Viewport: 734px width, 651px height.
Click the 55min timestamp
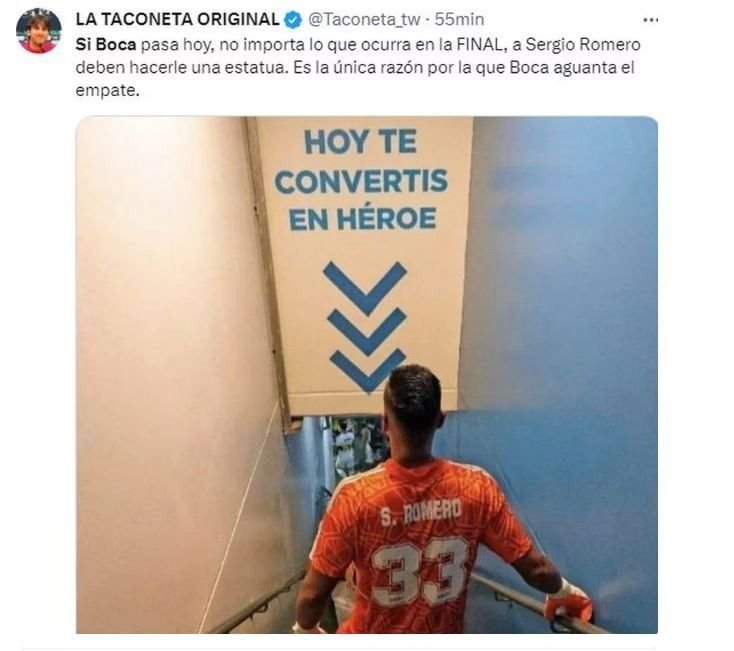tap(459, 20)
